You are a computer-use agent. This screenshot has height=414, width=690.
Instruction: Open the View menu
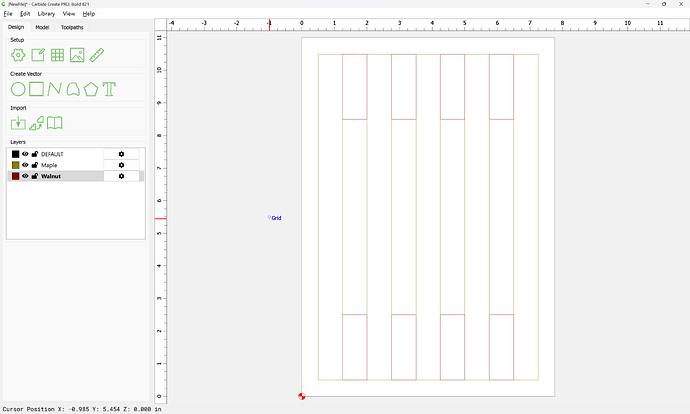69,14
